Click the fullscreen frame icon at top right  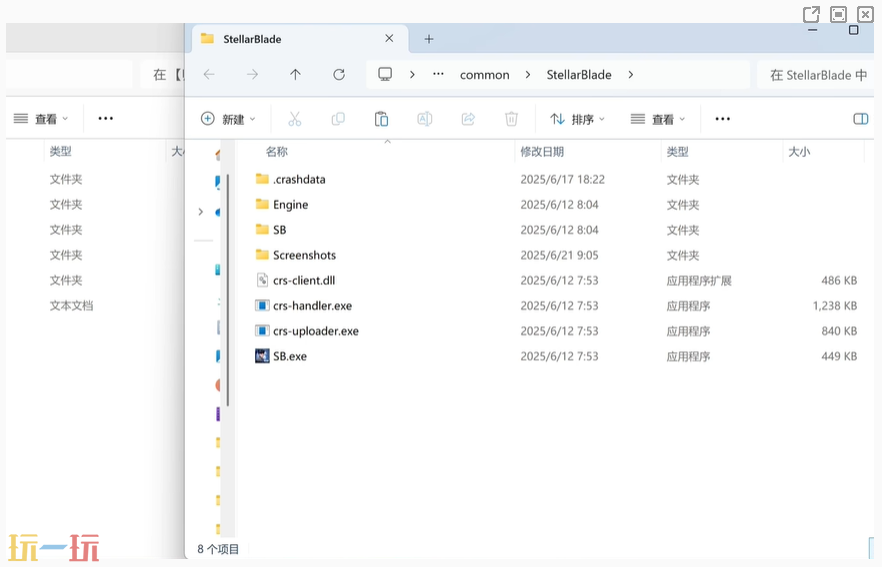coord(838,14)
